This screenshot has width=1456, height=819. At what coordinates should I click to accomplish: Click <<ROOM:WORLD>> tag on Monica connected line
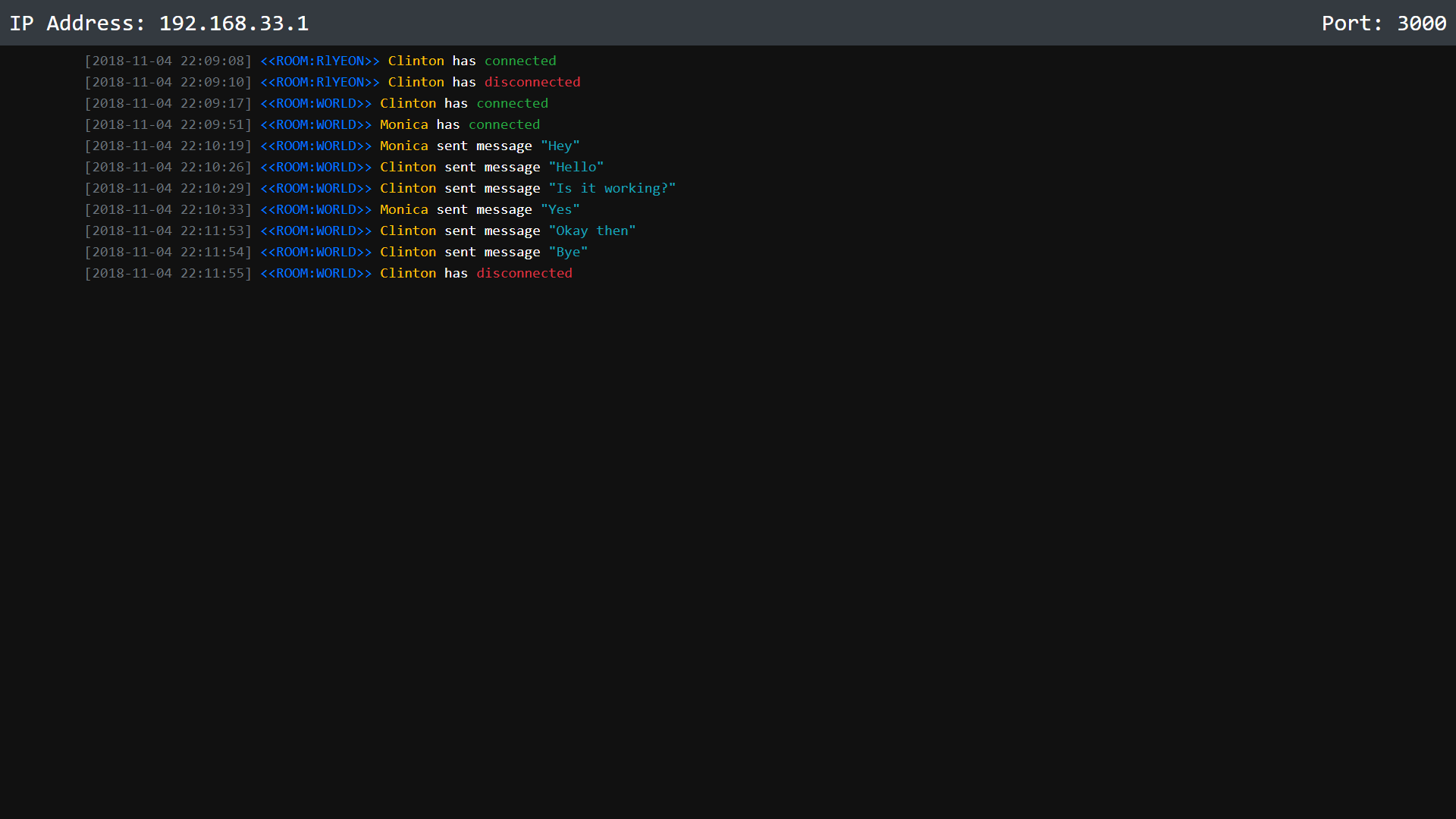(x=315, y=124)
